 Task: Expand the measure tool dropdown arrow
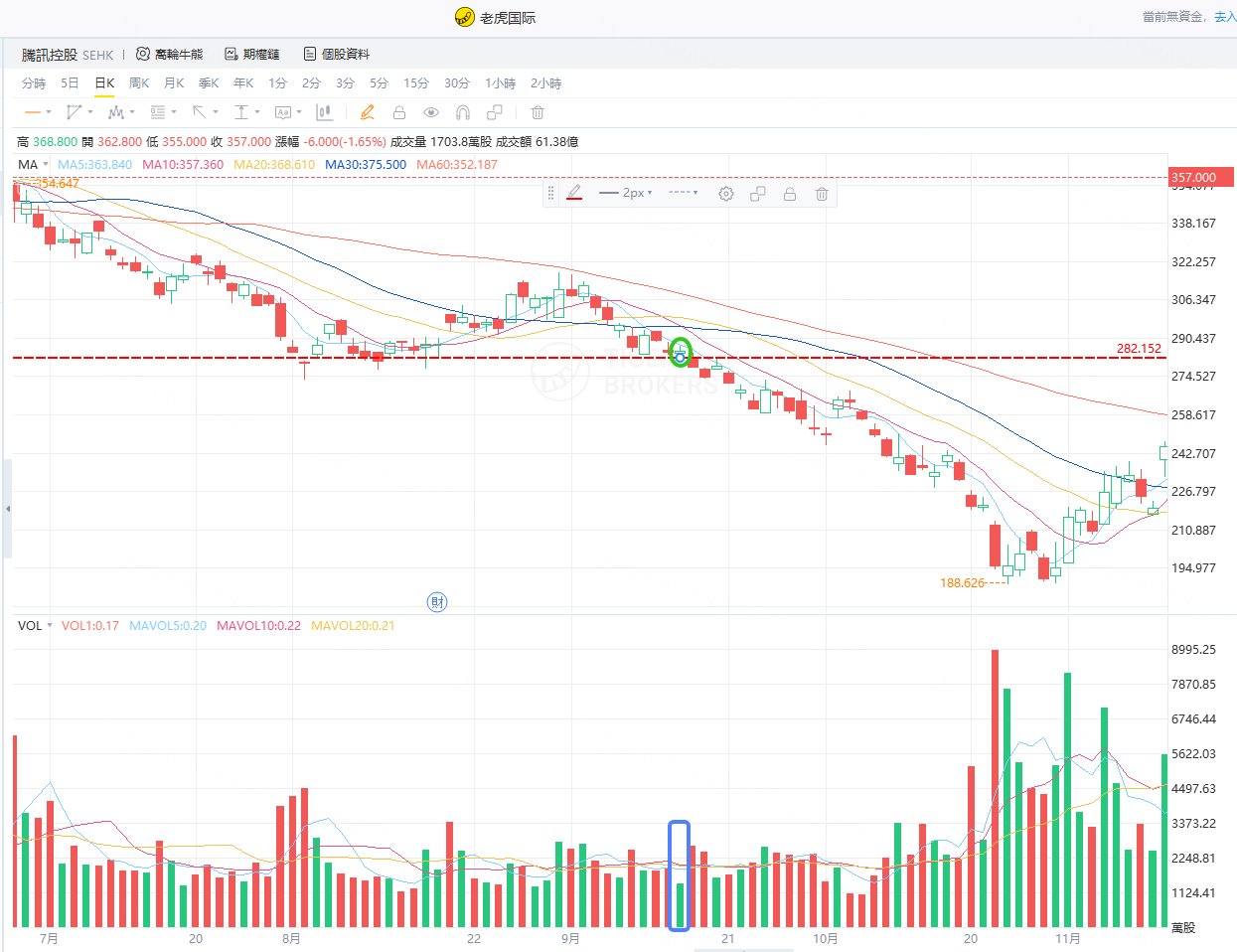coord(257,112)
